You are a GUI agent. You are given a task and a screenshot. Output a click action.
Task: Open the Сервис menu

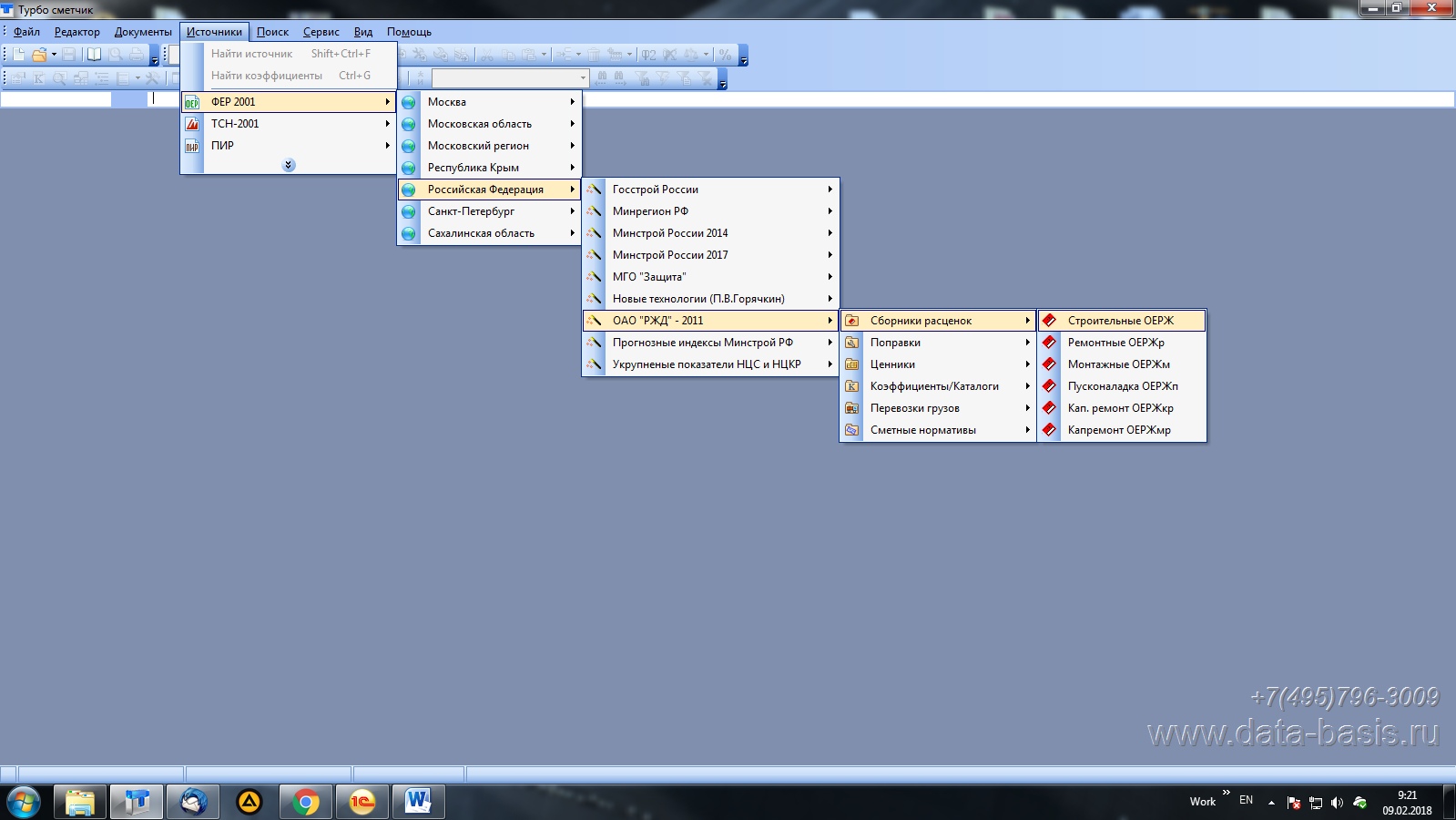(321, 32)
